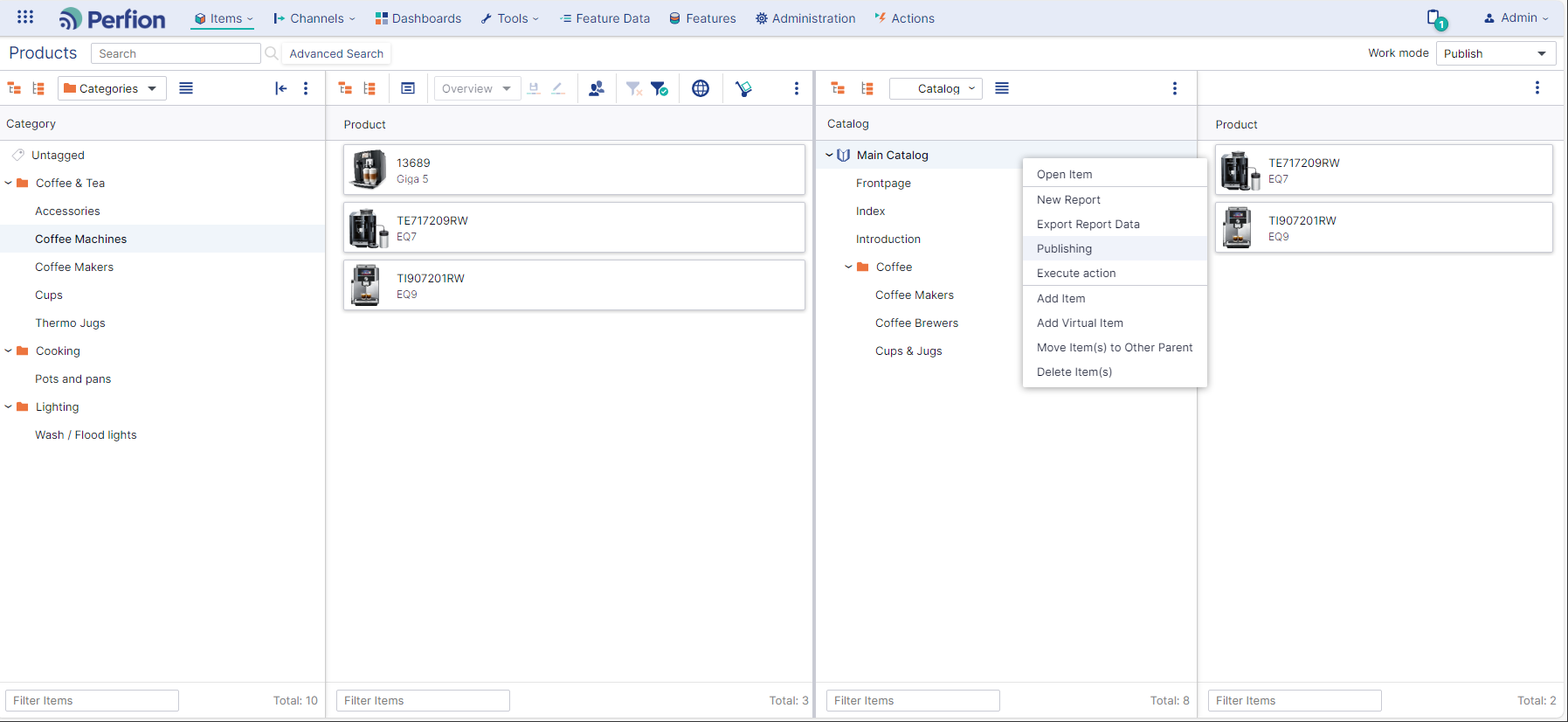Click the Advanced Search button
Viewport: 1568px width, 722px height.
336,53
